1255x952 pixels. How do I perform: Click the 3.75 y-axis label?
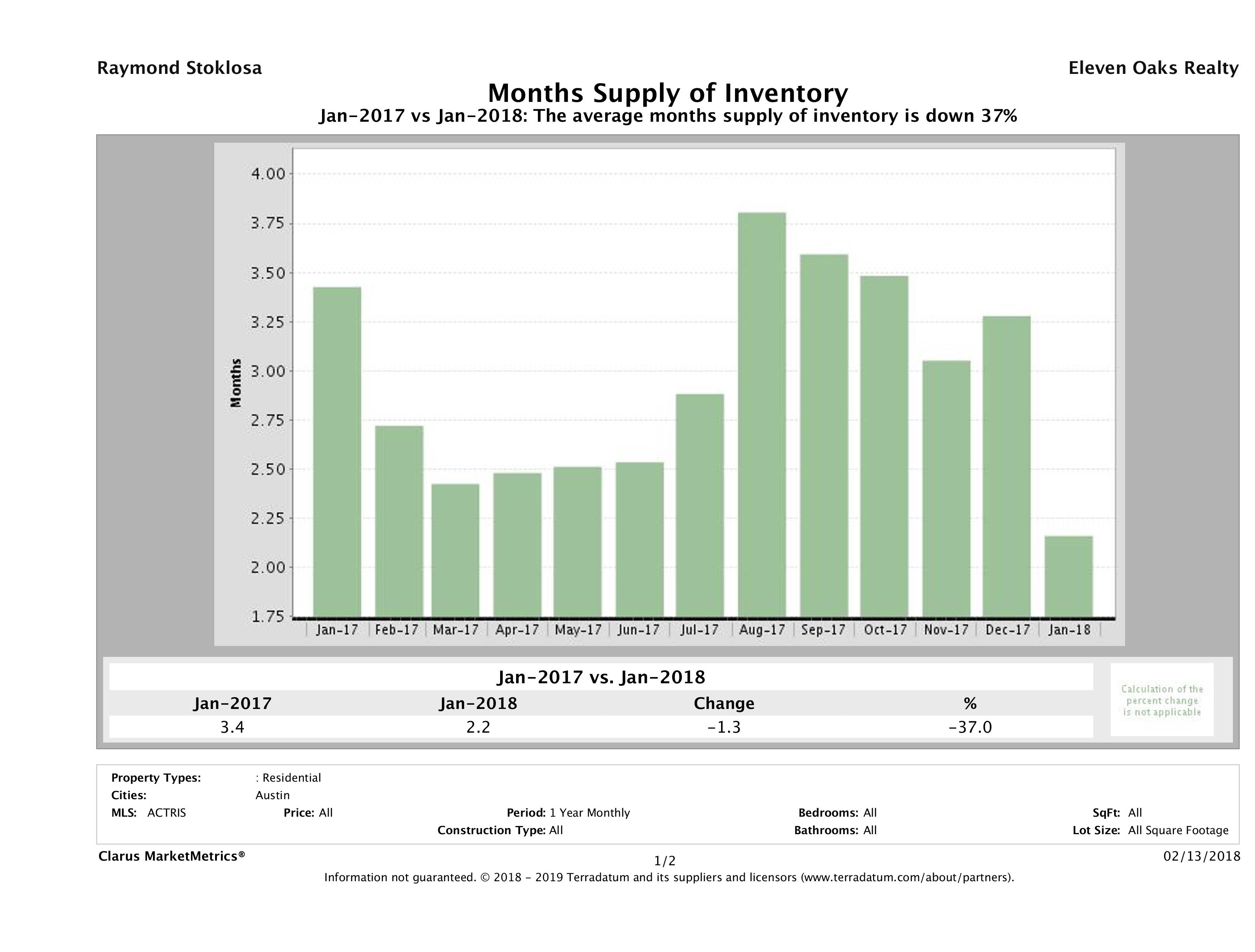(x=268, y=224)
